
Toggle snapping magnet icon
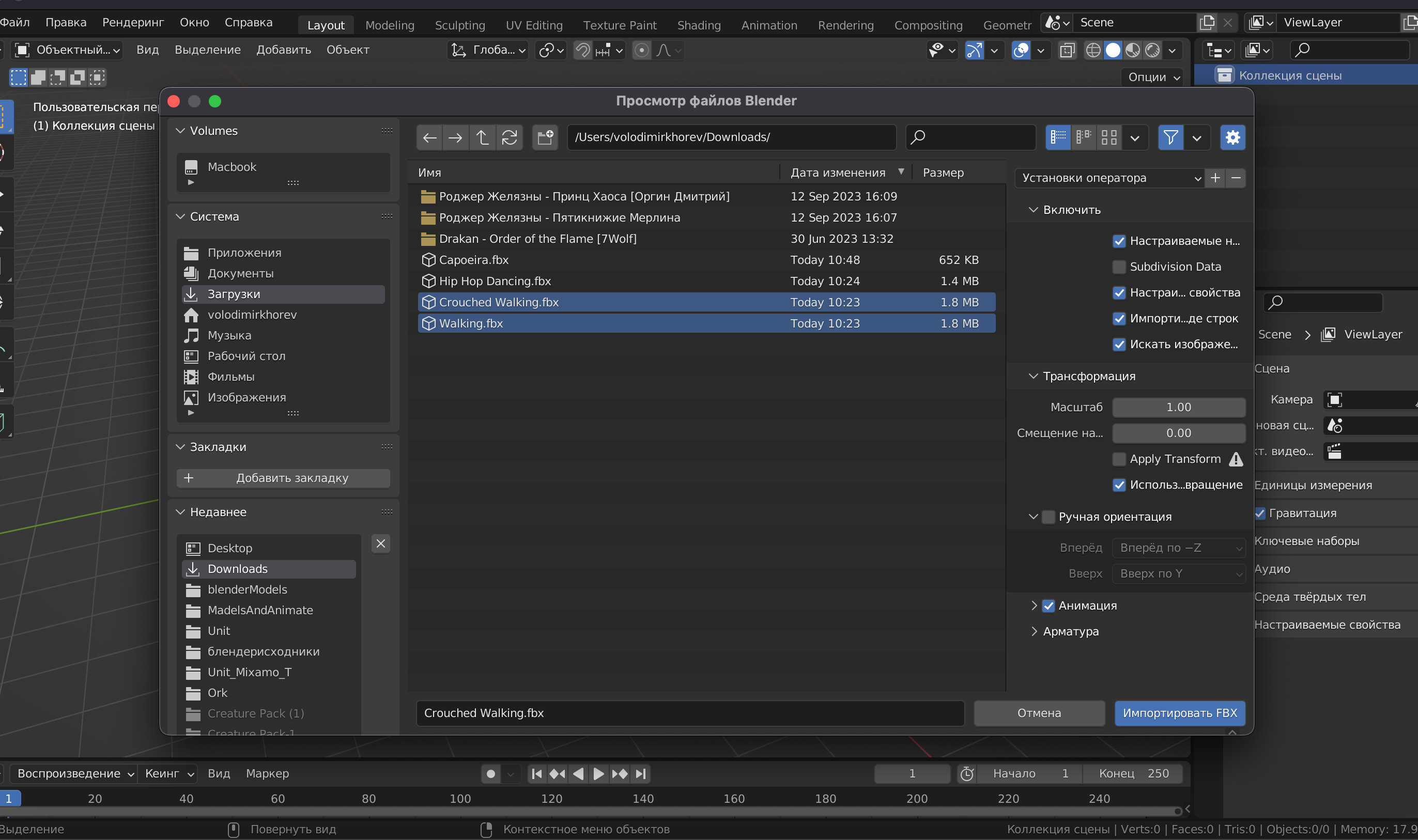(x=582, y=51)
